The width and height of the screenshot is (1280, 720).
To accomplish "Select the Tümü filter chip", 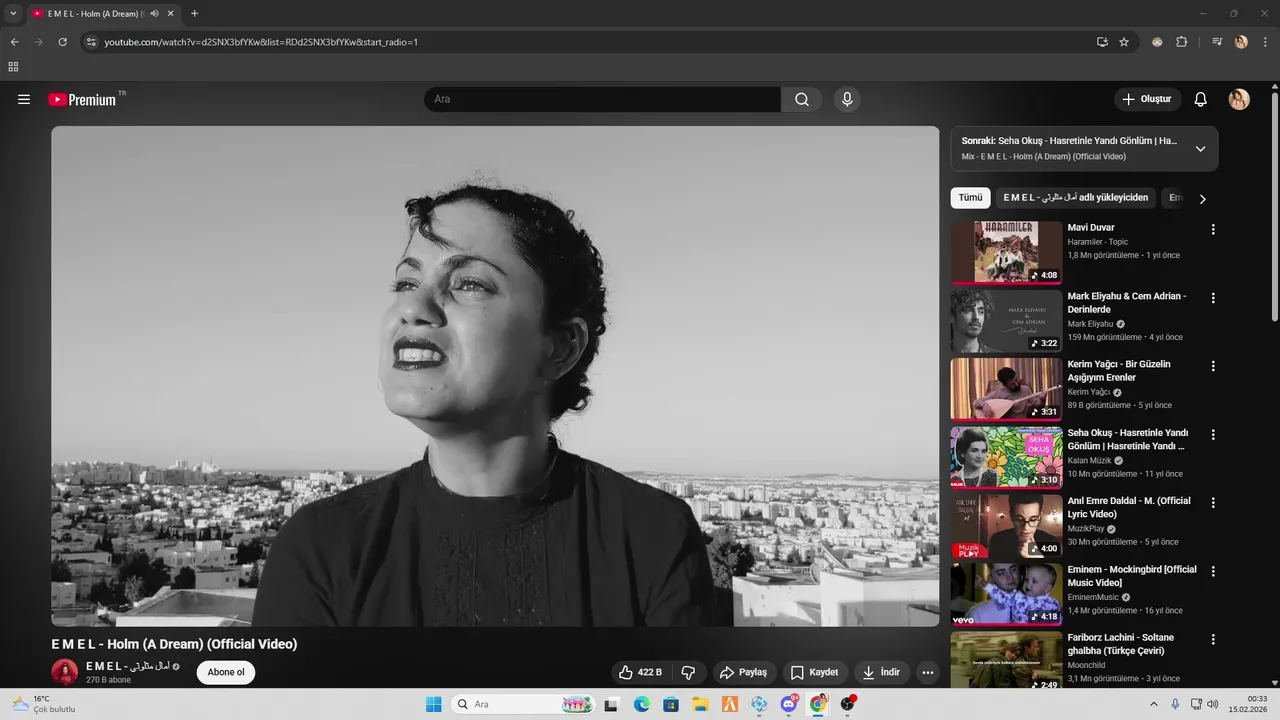I will pyautogui.click(x=970, y=198).
